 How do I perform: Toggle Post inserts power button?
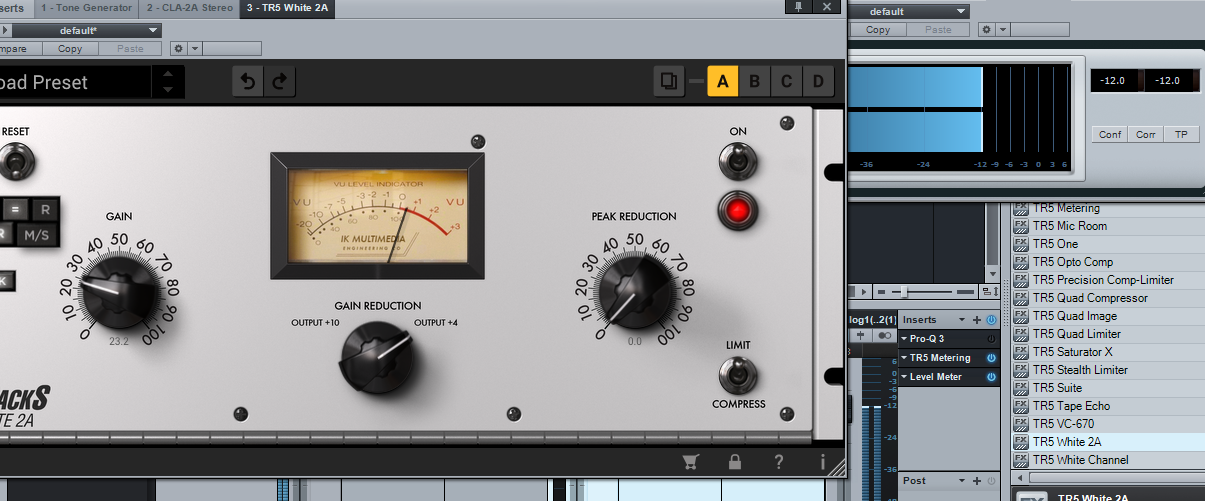click(x=991, y=481)
